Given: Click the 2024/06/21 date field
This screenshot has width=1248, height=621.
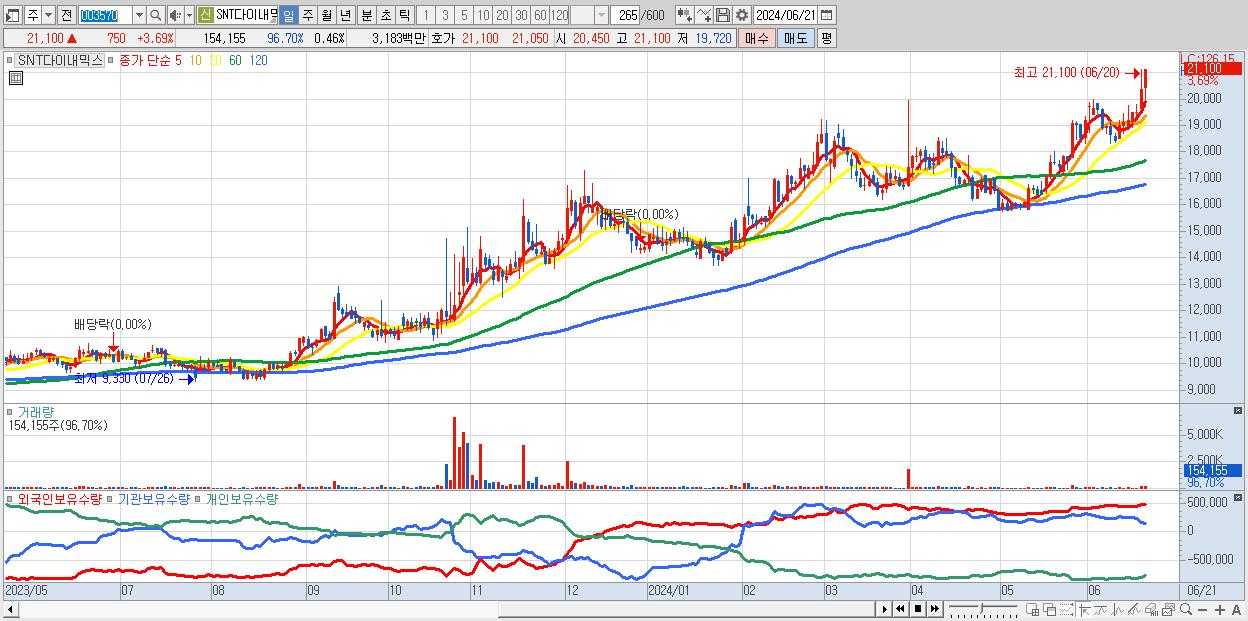Looking at the screenshot, I should (x=785, y=15).
